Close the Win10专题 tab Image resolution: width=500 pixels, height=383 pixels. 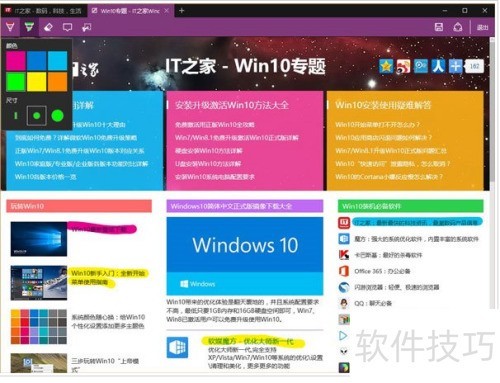pyautogui.click(x=167, y=11)
